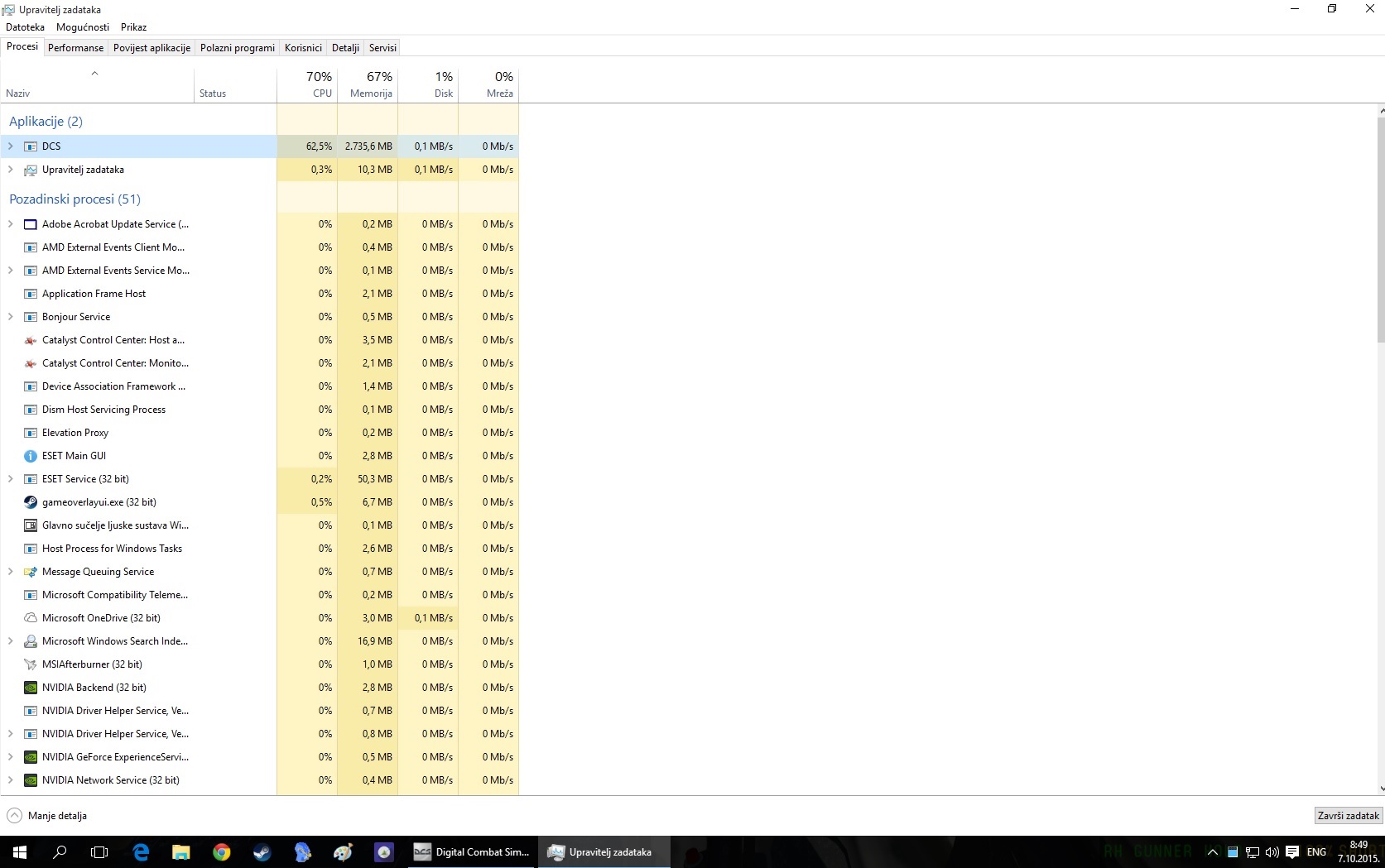Image resolution: width=1385 pixels, height=868 pixels.
Task: Collapse details with Manje detalja arrow
Action: click(x=15, y=816)
